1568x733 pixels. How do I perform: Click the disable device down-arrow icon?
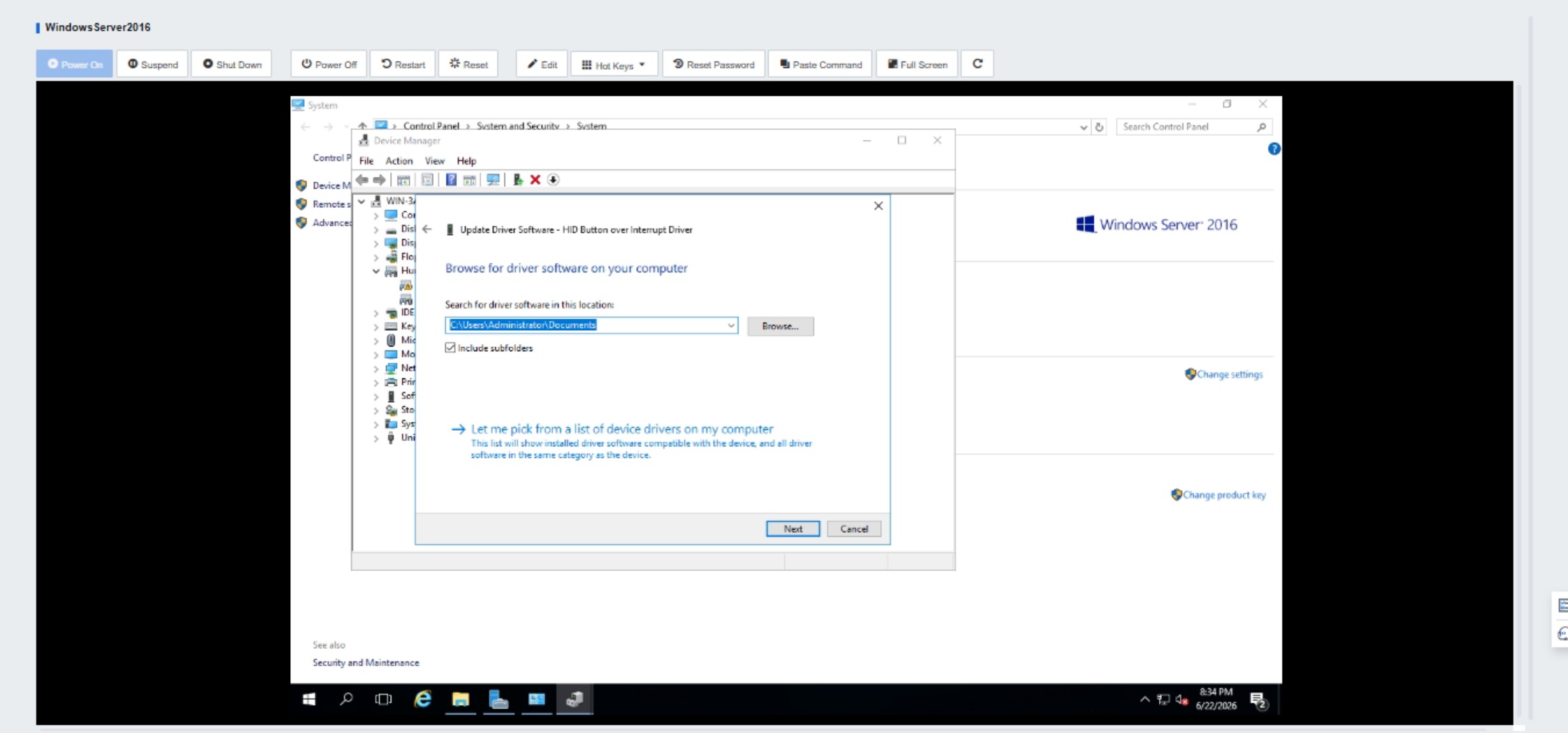click(553, 180)
